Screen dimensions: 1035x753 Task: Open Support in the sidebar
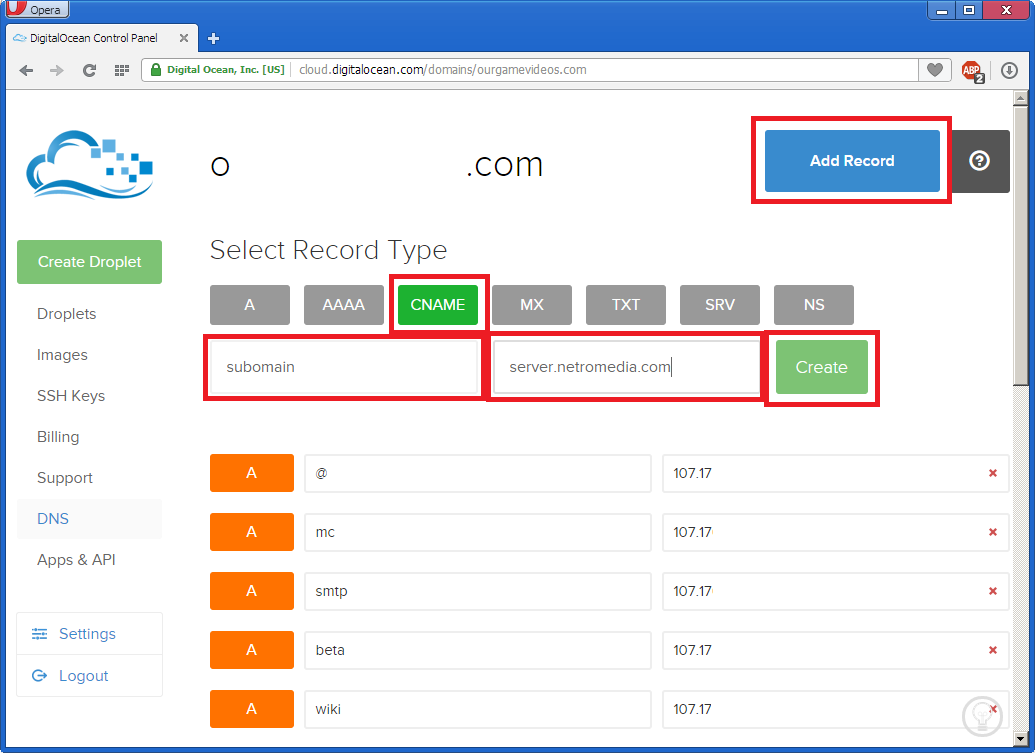tap(65, 478)
